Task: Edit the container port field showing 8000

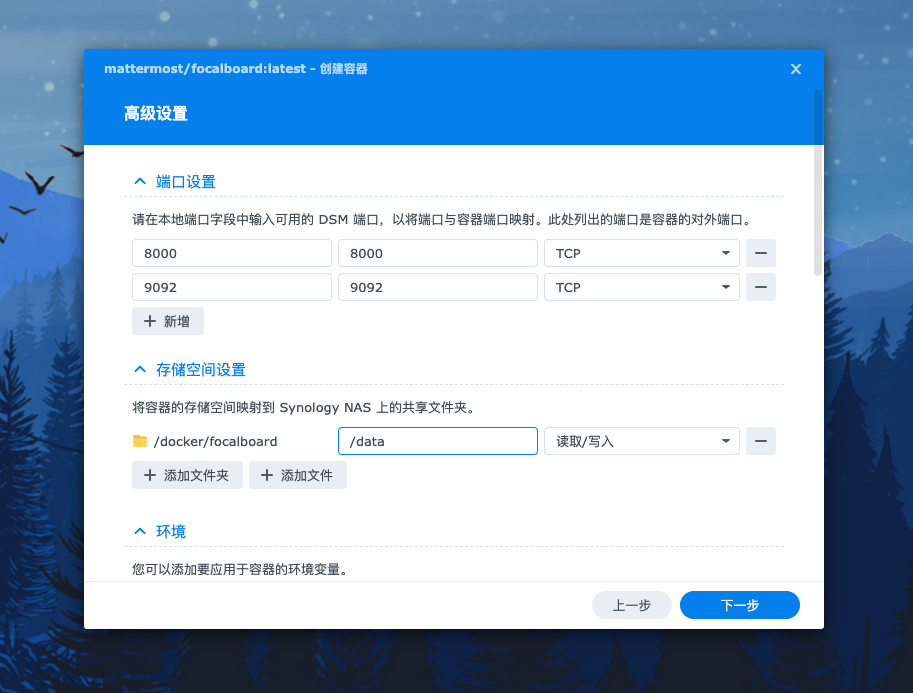Action: 438,253
